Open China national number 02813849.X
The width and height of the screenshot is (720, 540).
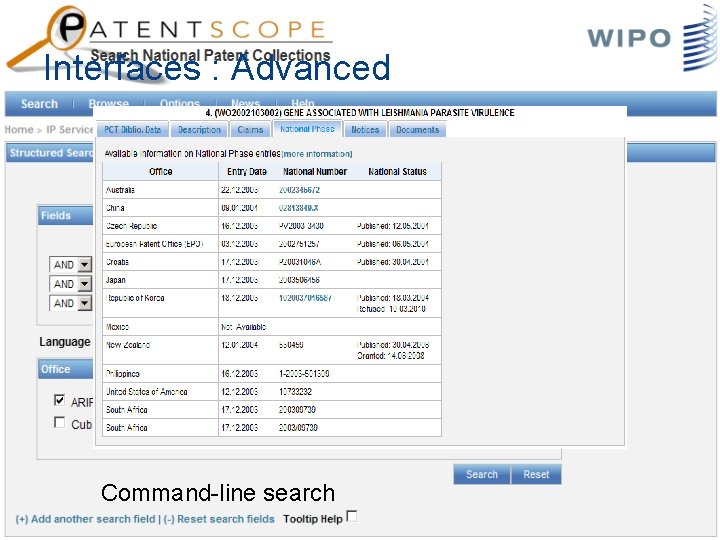tap(298, 208)
